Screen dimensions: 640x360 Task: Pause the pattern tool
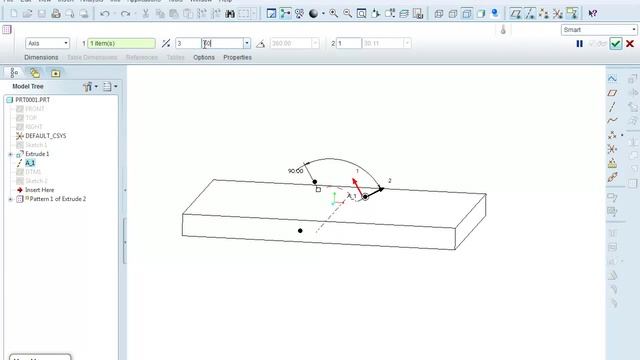(x=579, y=43)
